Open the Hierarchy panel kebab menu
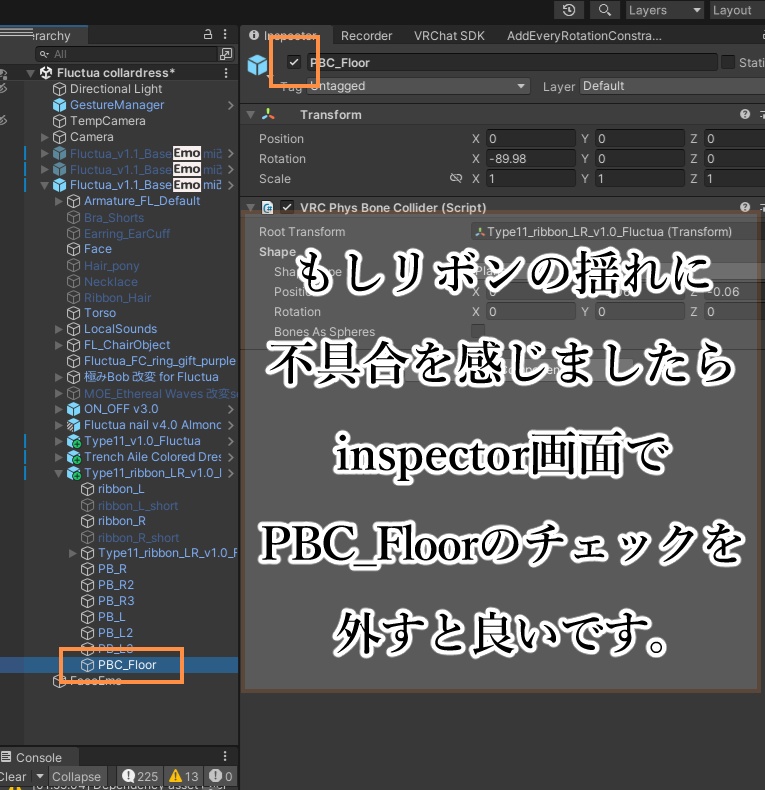Screen dimensions: 765x790 point(225,34)
